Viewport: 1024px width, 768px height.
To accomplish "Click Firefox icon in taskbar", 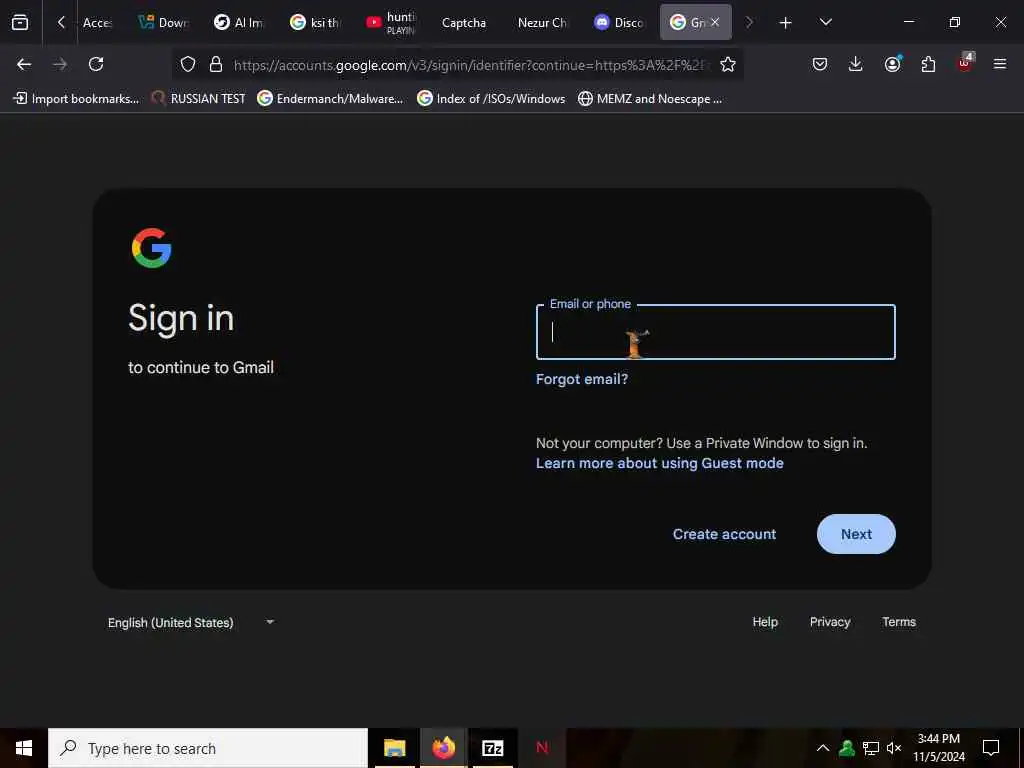I will (443, 748).
